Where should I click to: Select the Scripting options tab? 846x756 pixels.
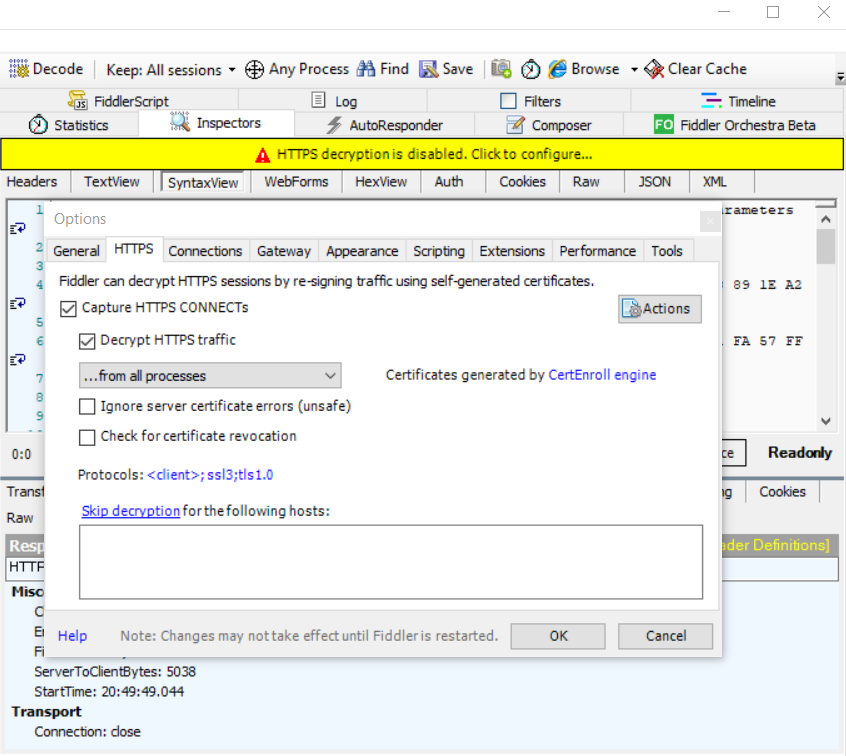coord(439,251)
